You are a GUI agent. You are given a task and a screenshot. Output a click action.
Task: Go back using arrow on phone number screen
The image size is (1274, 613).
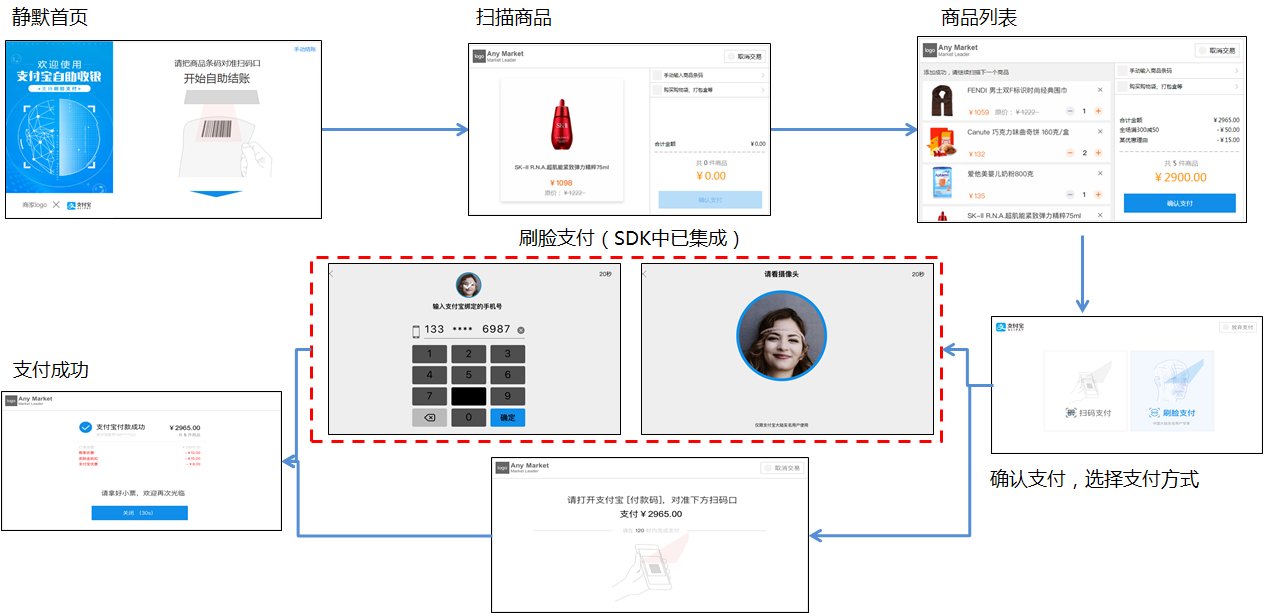point(332,274)
